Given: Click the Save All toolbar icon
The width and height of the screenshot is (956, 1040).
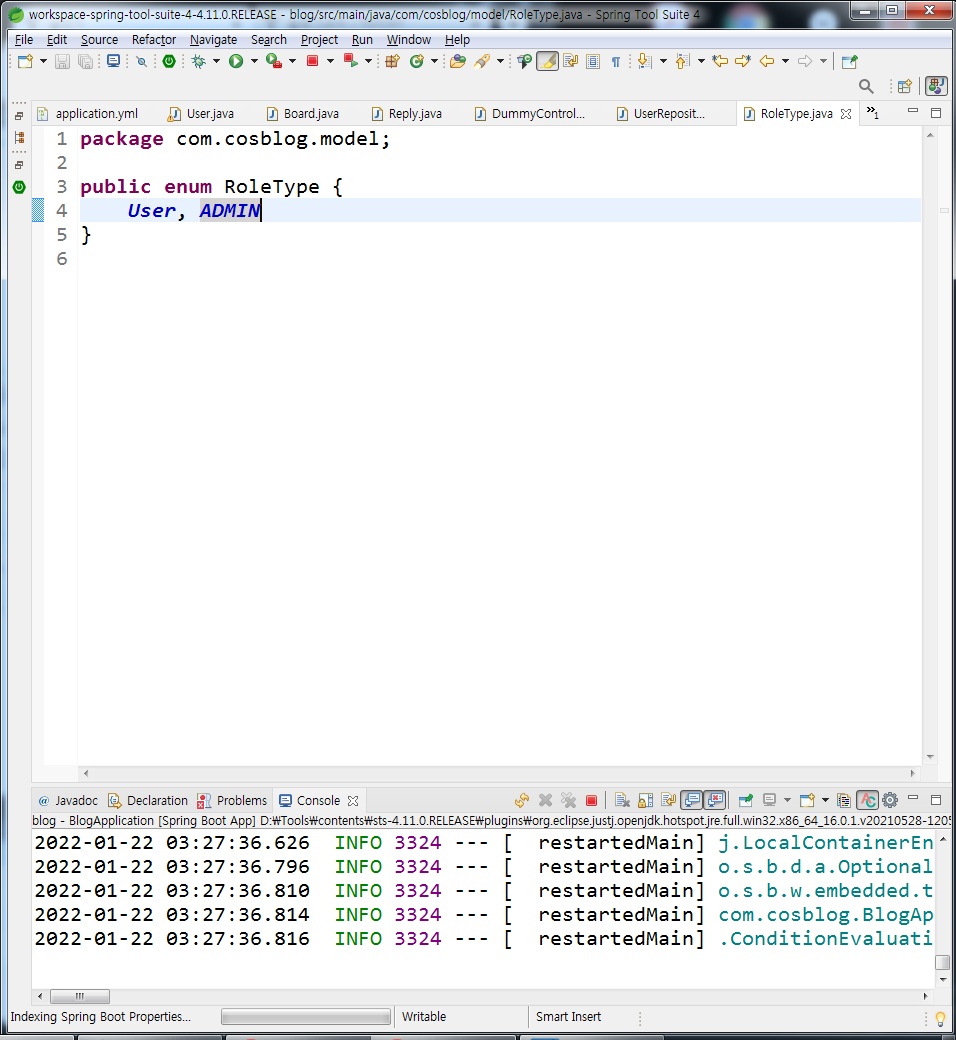Looking at the screenshot, I should [86, 62].
